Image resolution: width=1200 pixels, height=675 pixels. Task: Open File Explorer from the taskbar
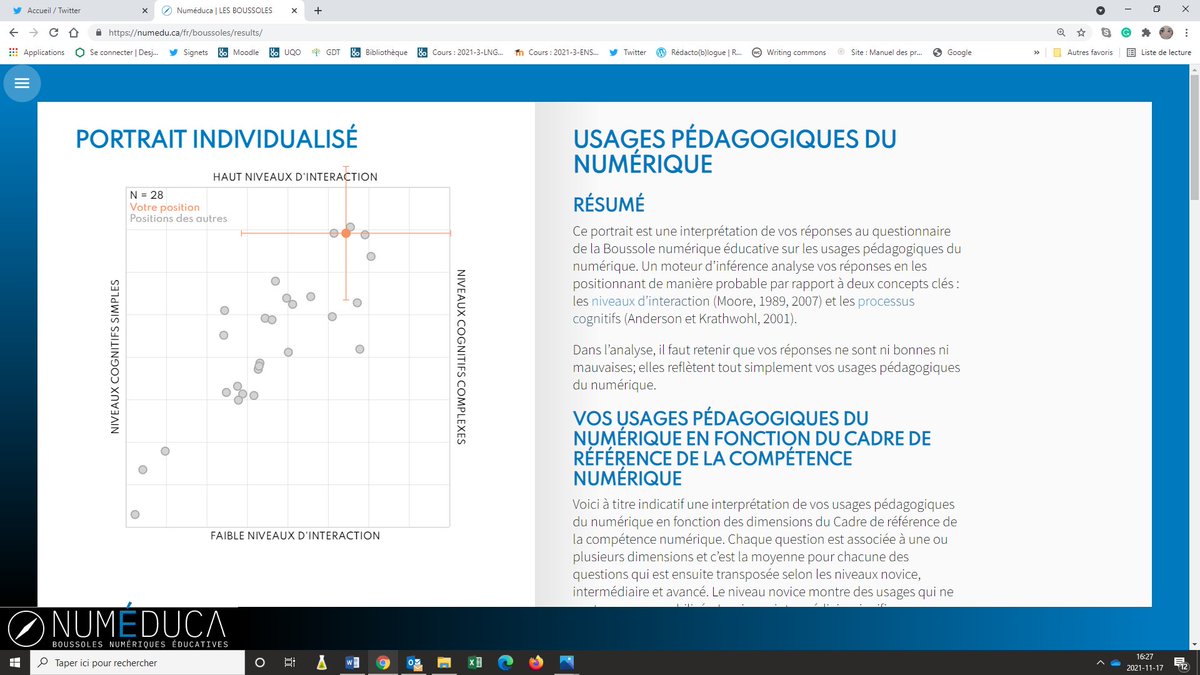[444, 662]
